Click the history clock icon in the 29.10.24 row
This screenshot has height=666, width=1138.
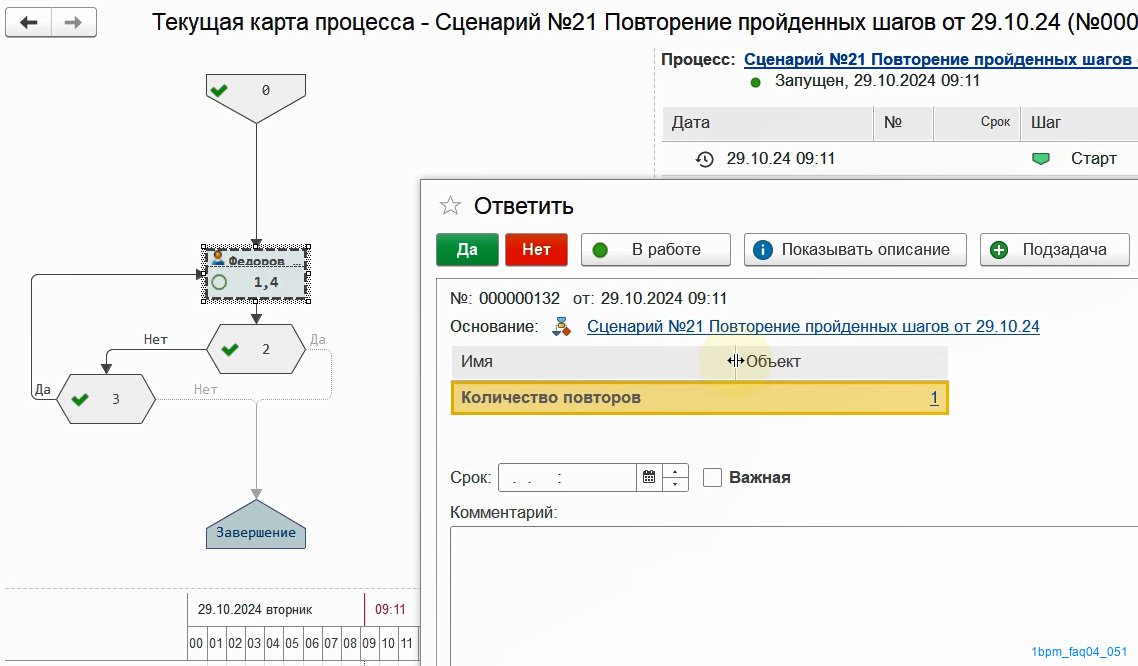pos(704,159)
